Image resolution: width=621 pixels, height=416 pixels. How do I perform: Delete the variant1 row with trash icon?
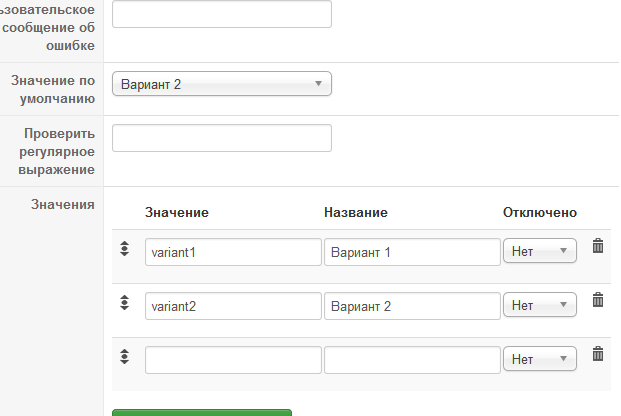pyautogui.click(x=598, y=246)
